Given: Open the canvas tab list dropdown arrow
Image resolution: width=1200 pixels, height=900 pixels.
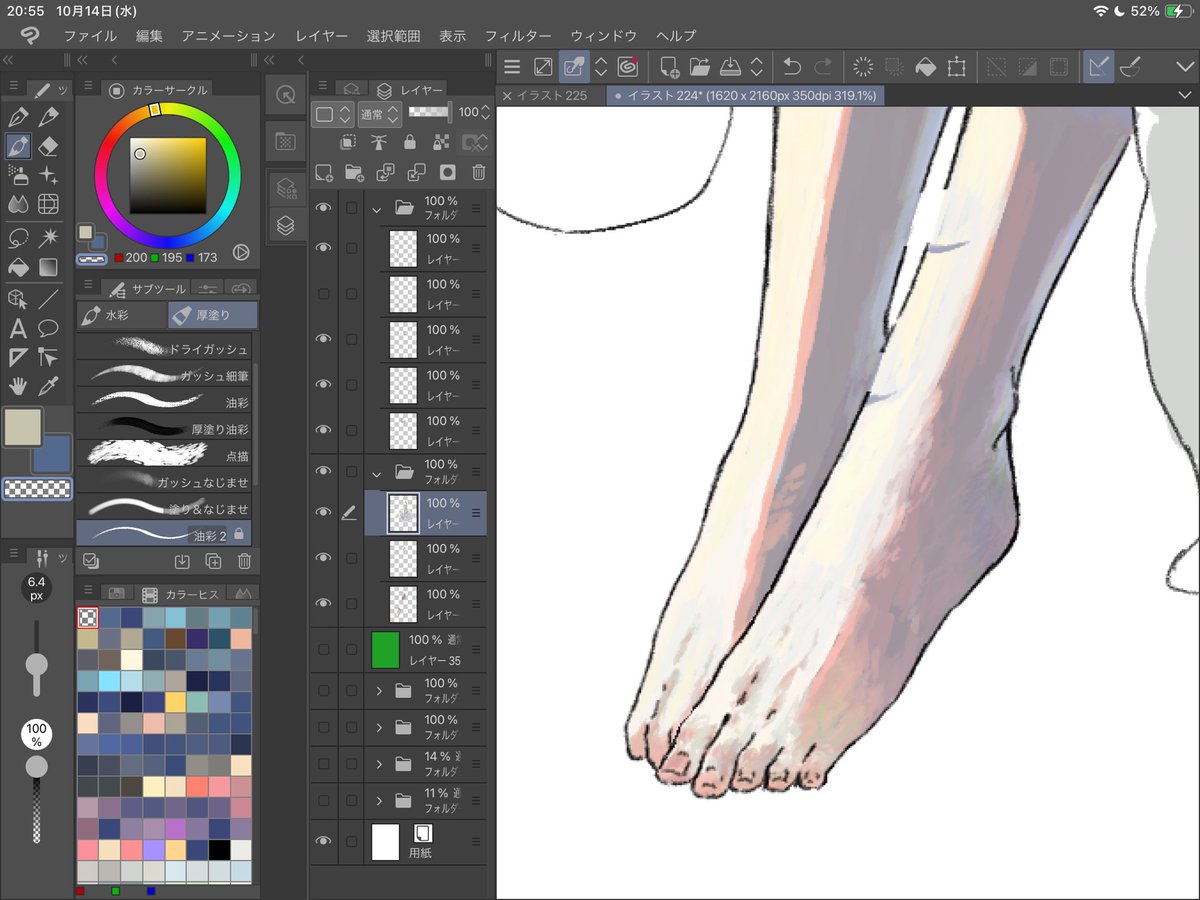Looking at the screenshot, I should (1185, 95).
